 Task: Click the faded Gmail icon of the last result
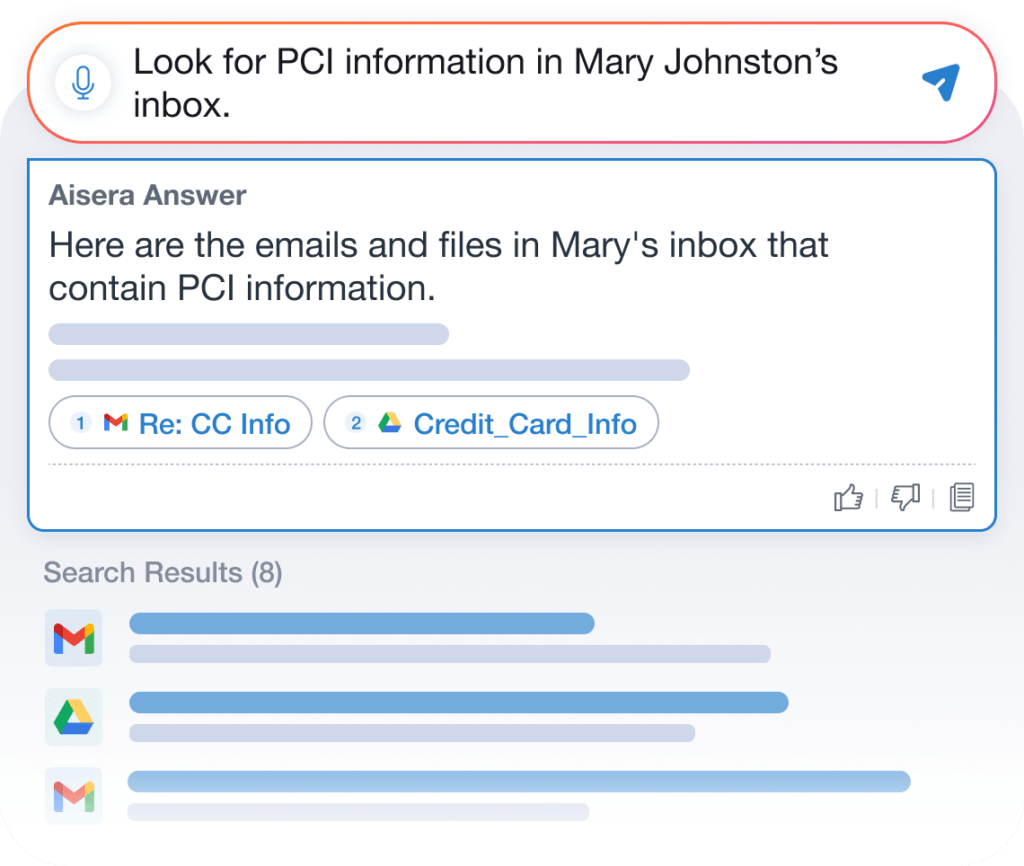(74, 796)
